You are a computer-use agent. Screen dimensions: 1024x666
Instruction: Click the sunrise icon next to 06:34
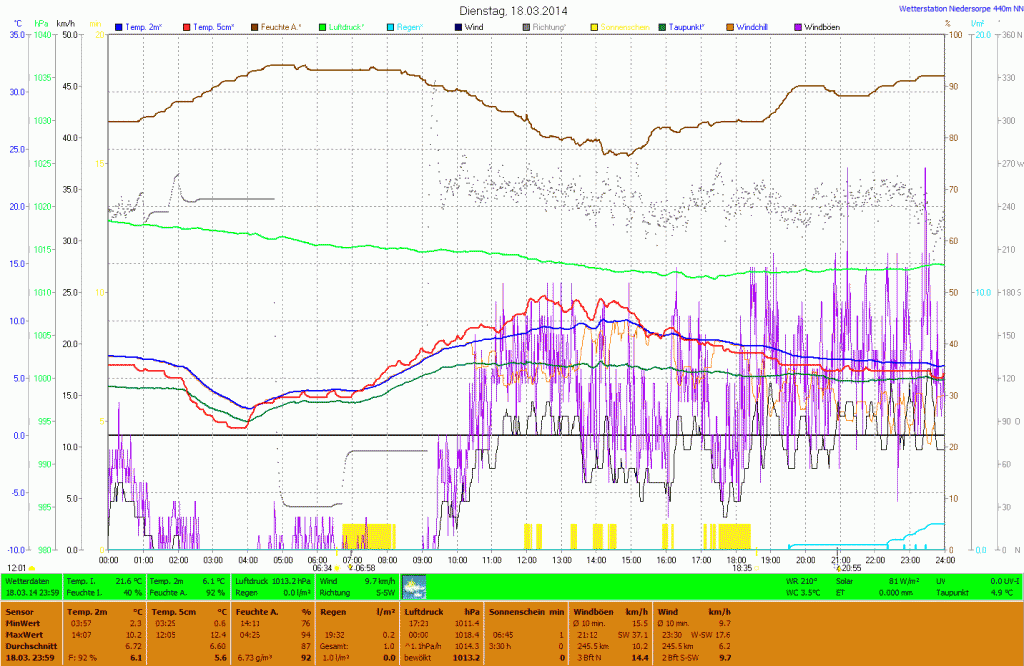tap(336, 567)
